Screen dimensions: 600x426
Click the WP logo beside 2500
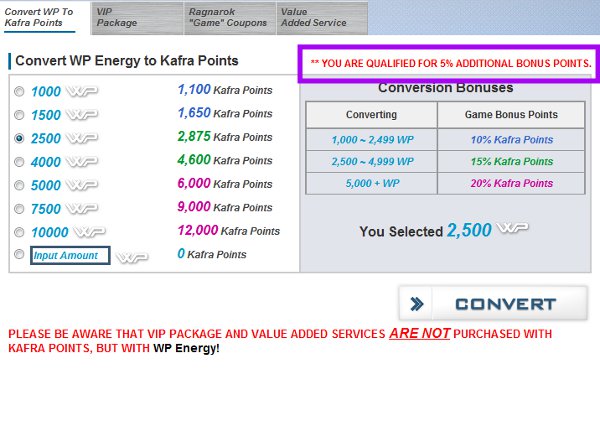click(82, 138)
